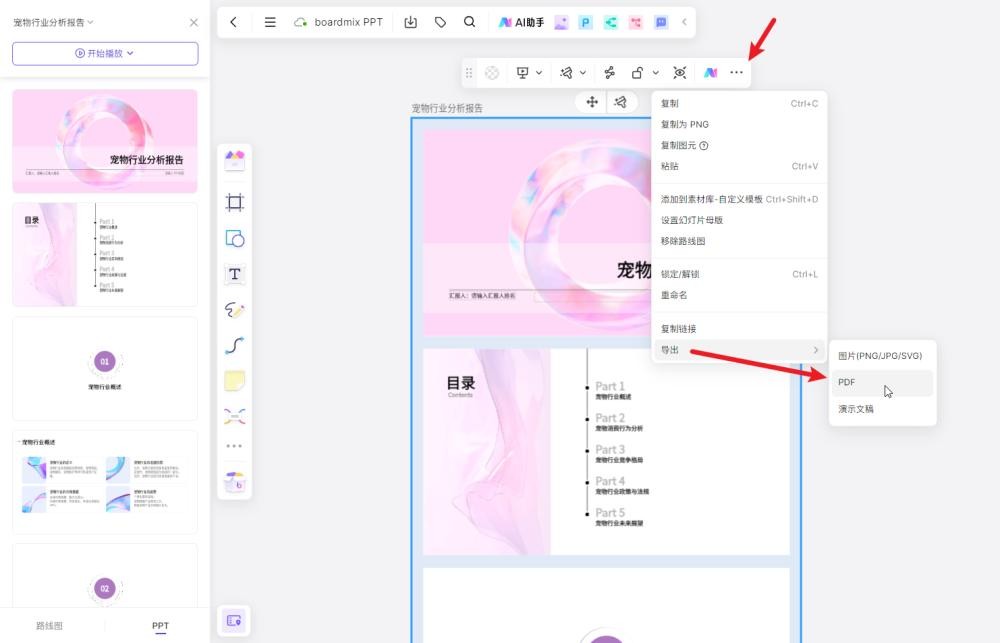The image size is (1000, 643).
Task: Open the search magnifier icon
Action: (470, 22)
